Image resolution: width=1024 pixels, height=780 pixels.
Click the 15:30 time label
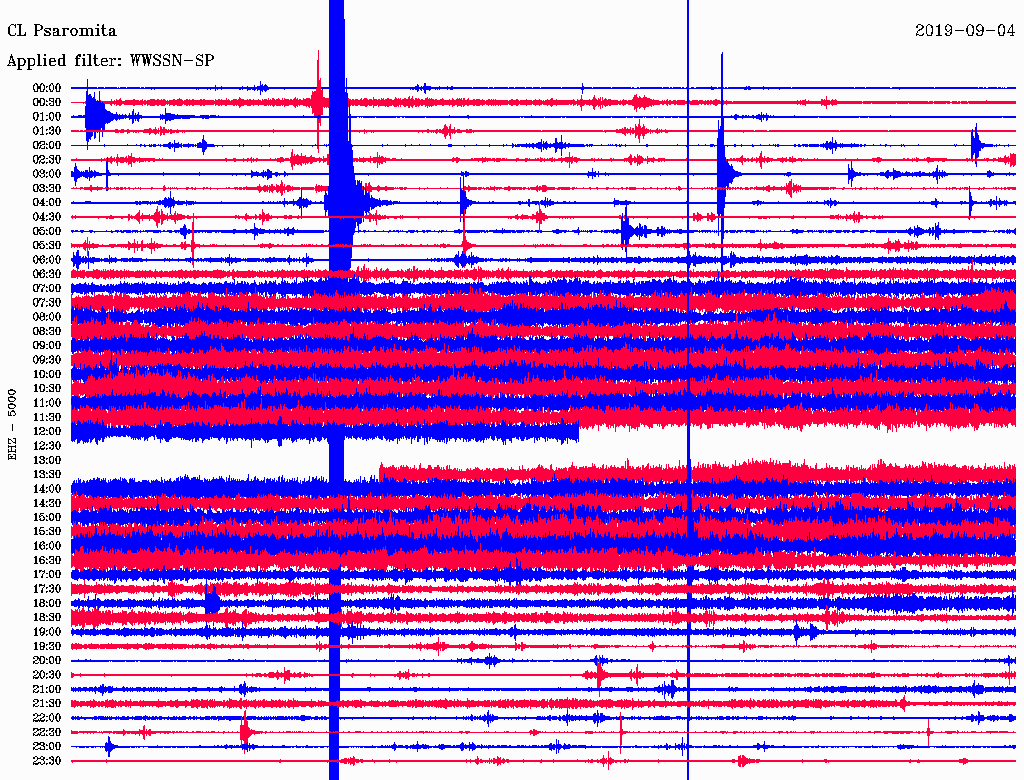coord(47,532)
